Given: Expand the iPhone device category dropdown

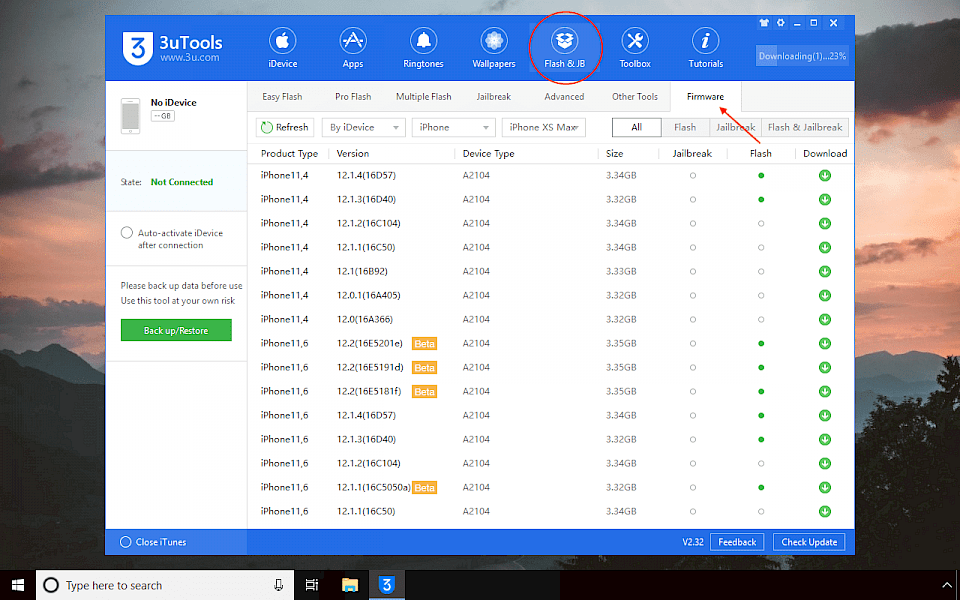Looking at the screenshot, I should coord(454,127).
